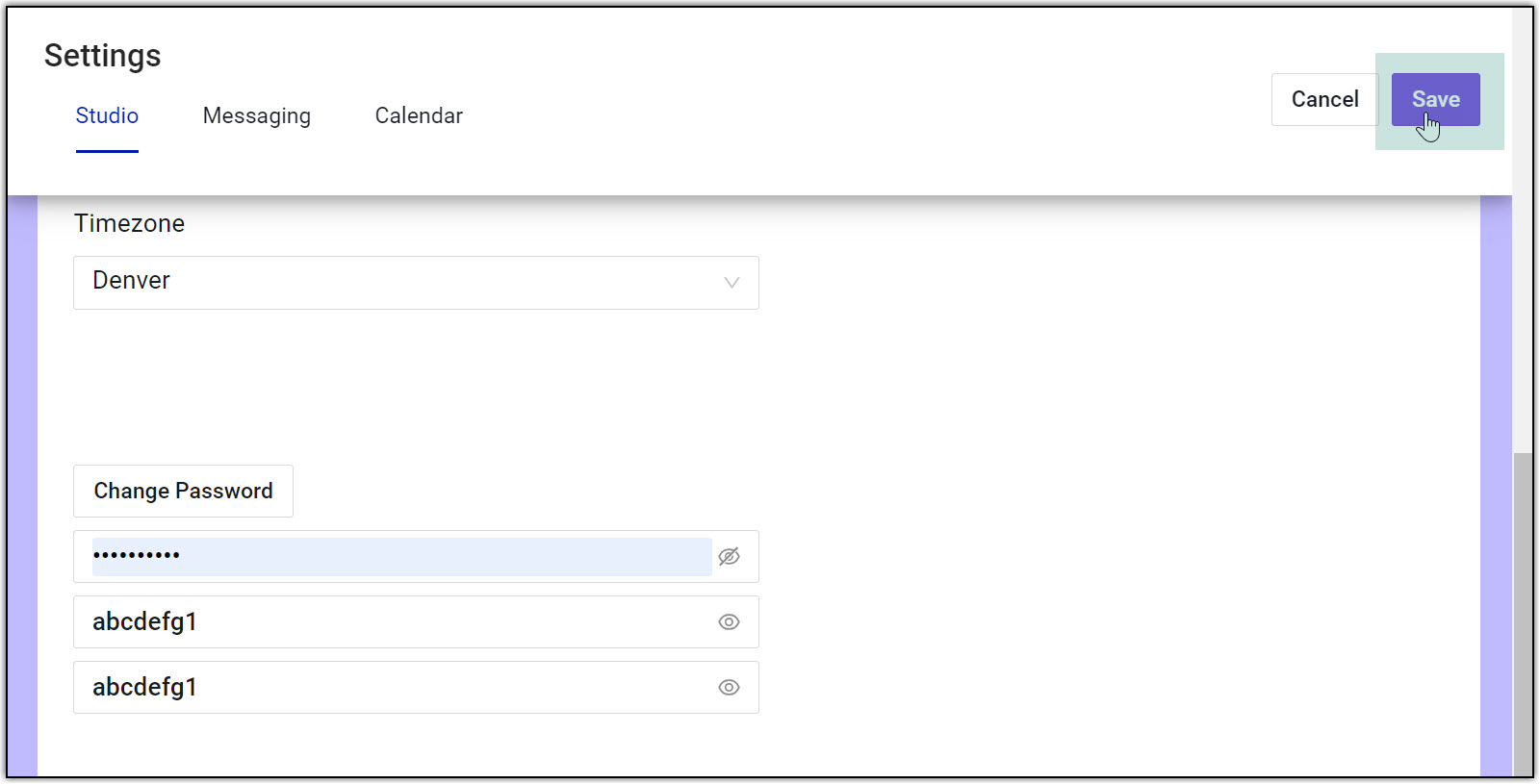
Task: Open the Messaging tab
Action: (x=256, y=116)
